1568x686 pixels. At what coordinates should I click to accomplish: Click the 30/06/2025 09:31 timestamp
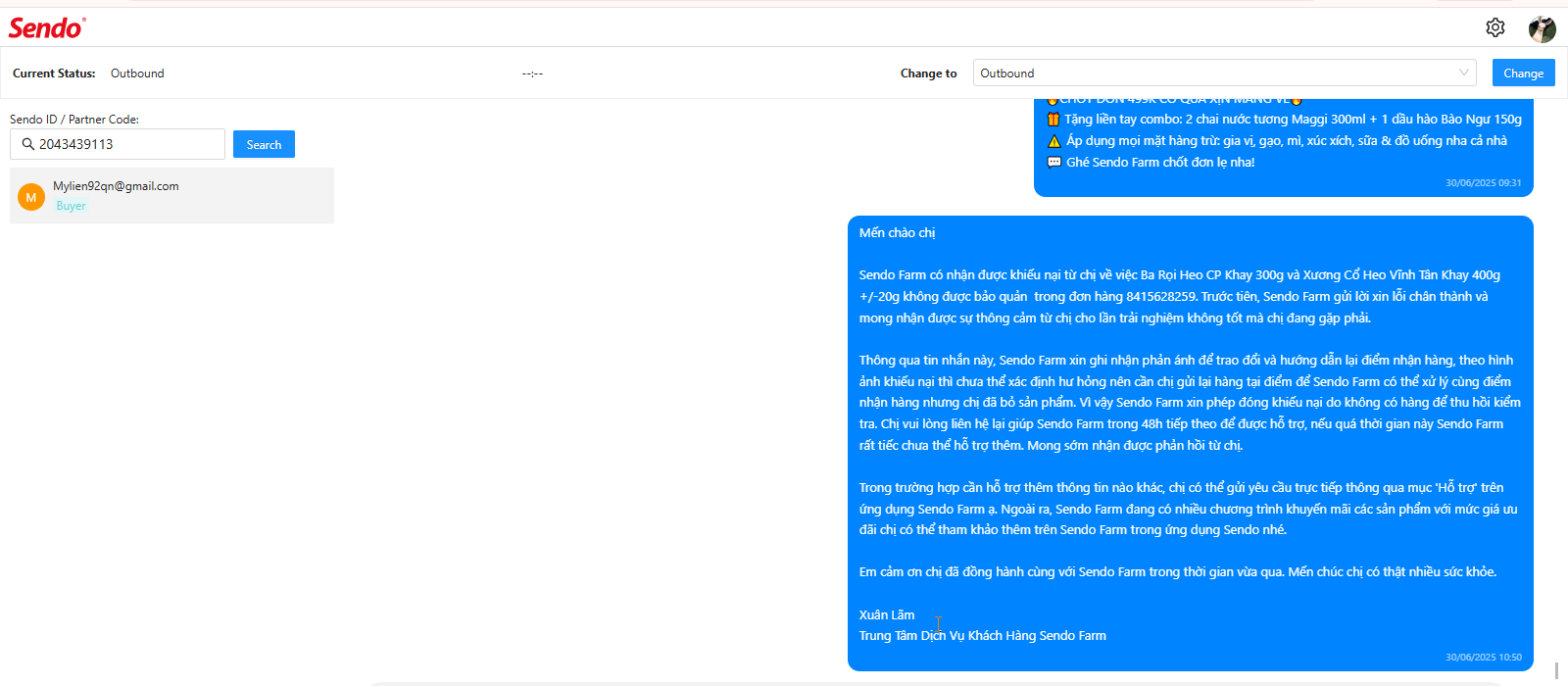tap(1484, 183)
